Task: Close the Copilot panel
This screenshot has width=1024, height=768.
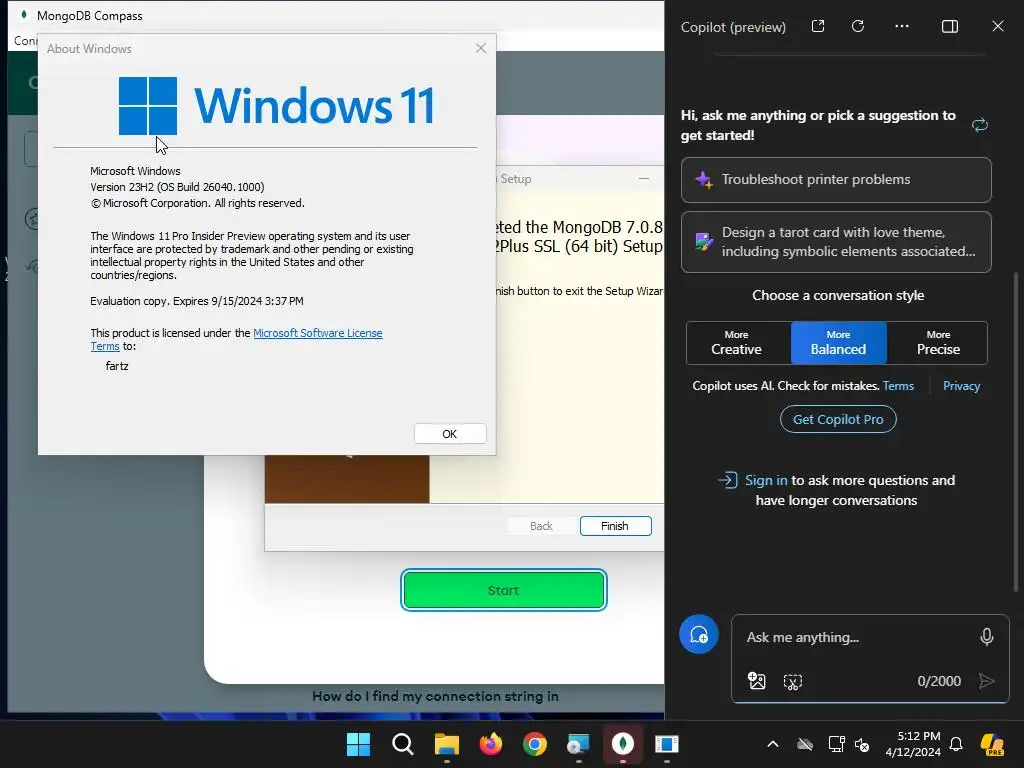Action: coord(997,26)
